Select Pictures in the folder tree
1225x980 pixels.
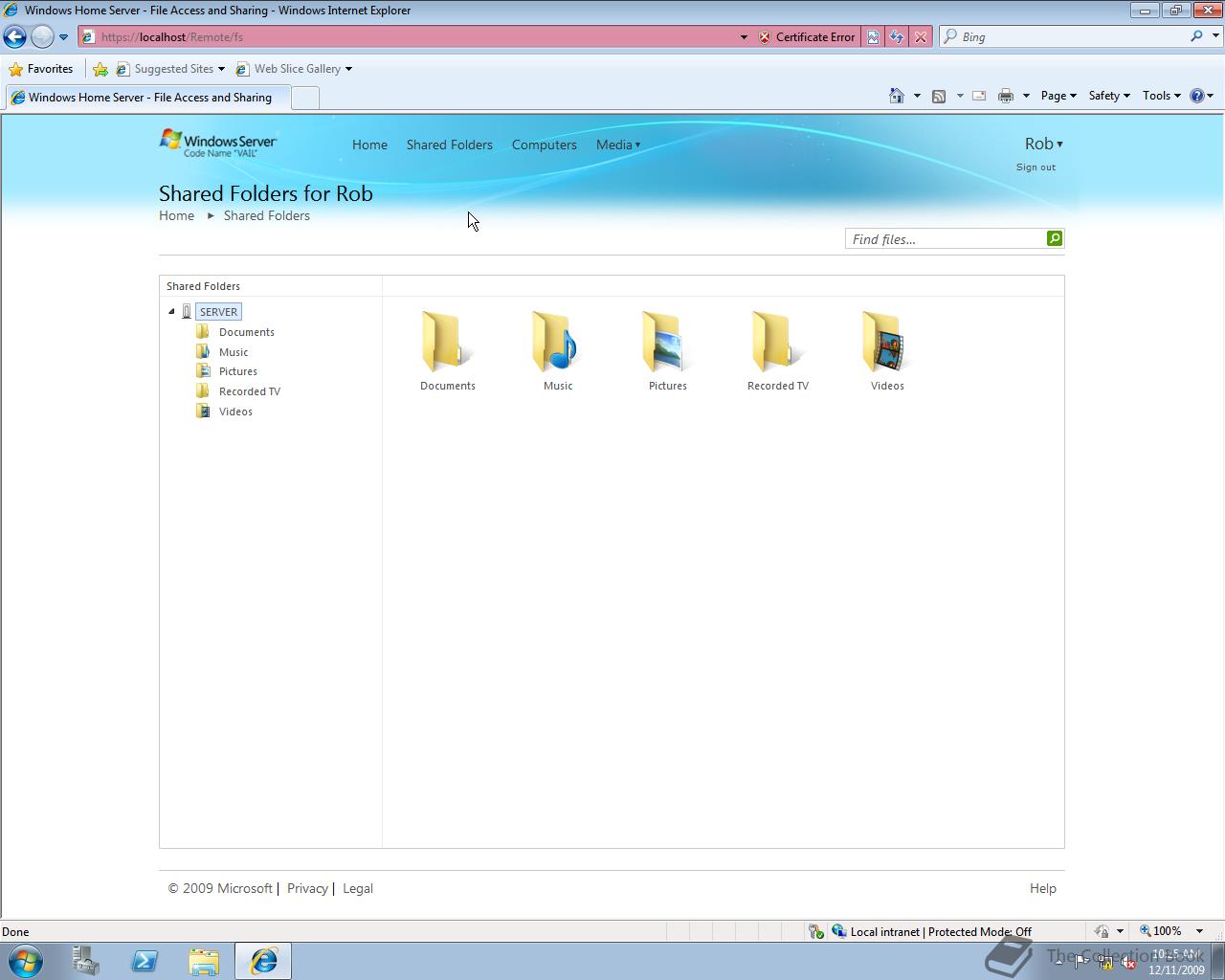(x=237, y=371)
